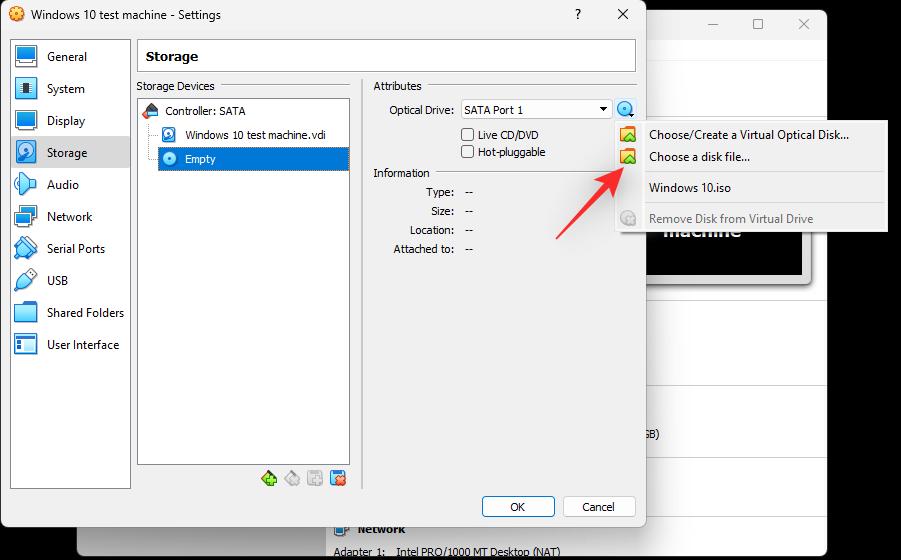Click the optical disk chooser icon
The image size is (901, 560).
click(625, 109)
